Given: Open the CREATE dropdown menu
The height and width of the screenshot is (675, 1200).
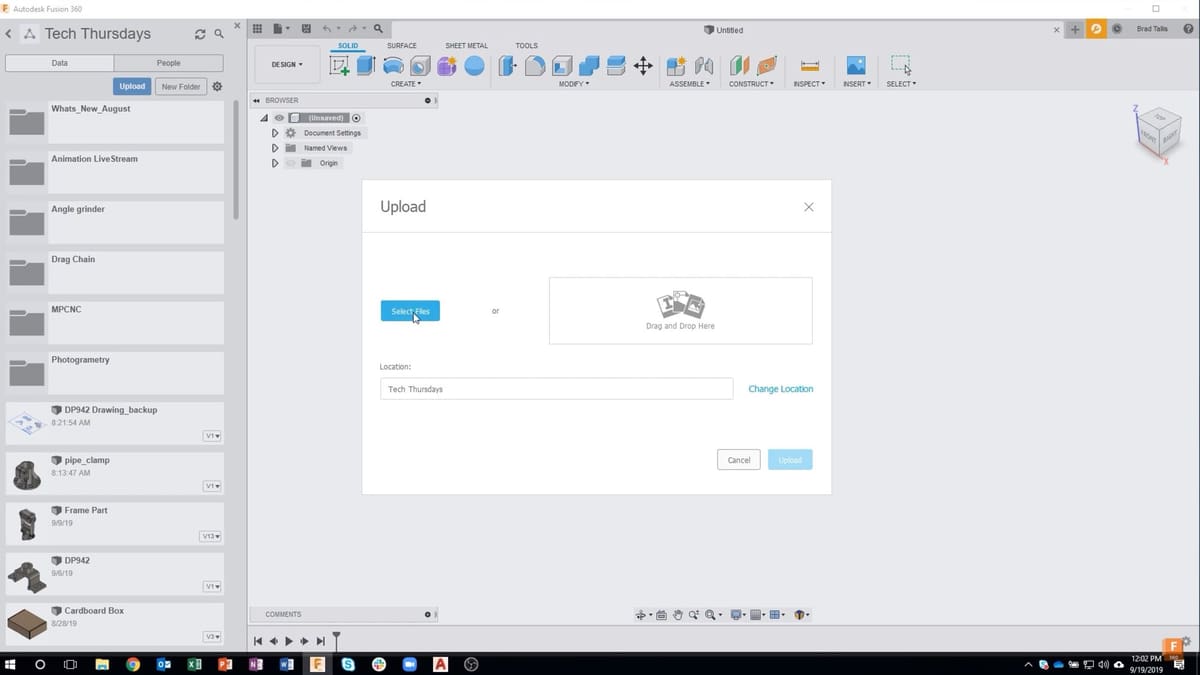Looking at the screenshot, I should (405, 84).
